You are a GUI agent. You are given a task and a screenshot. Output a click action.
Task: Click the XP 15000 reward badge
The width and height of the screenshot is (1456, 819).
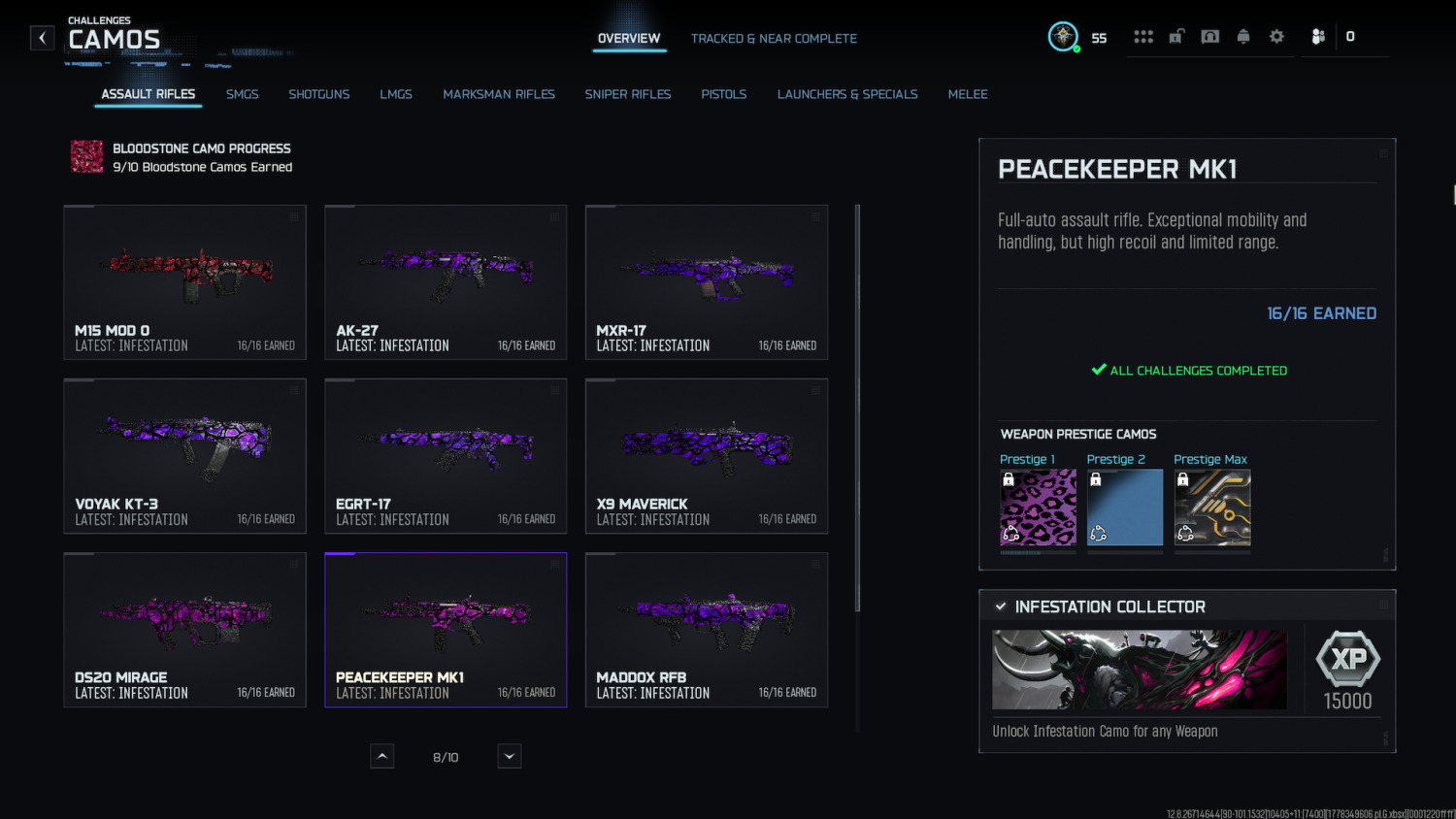tap(1348, 660)
